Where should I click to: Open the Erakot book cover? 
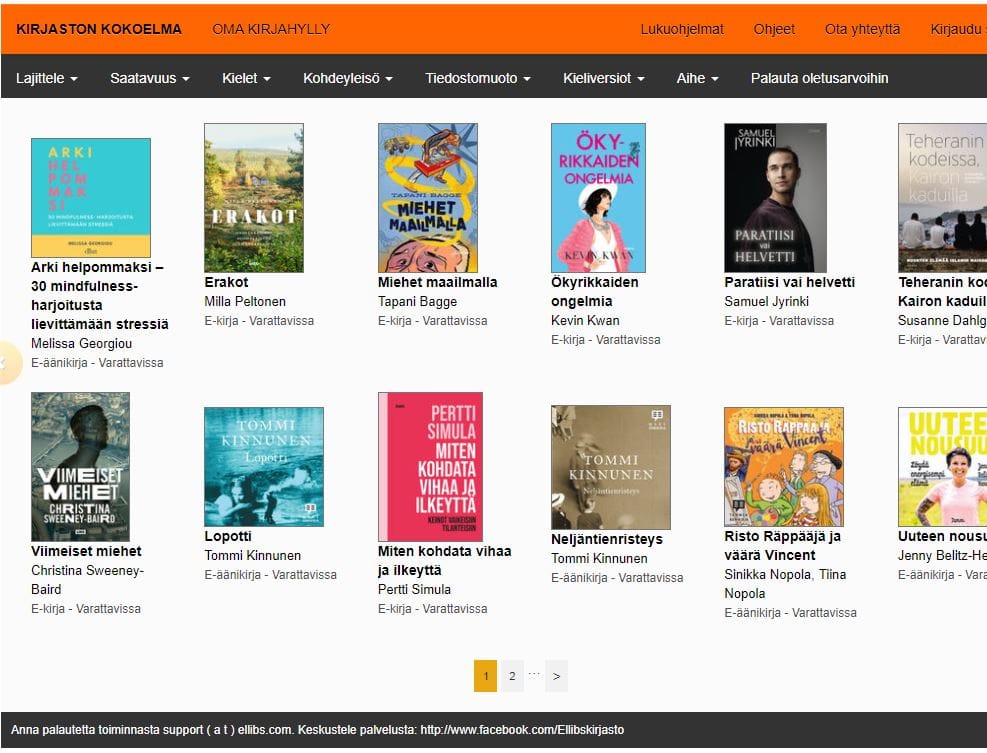pos(253,198)
